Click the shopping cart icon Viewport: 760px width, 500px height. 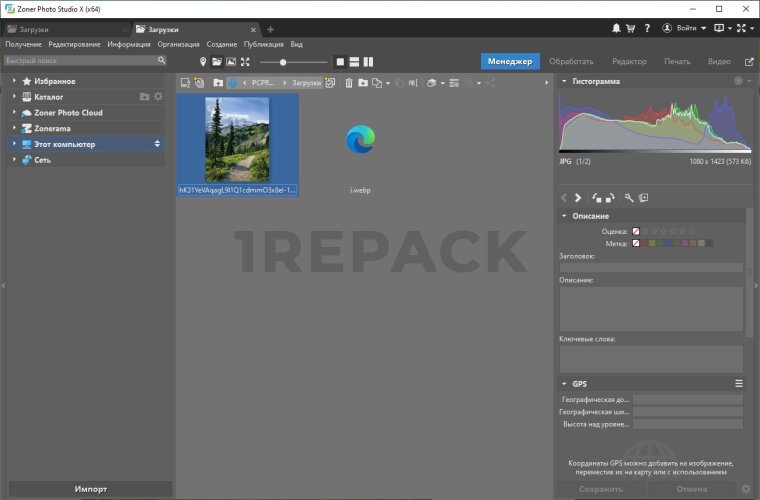(x=632, y=28)
